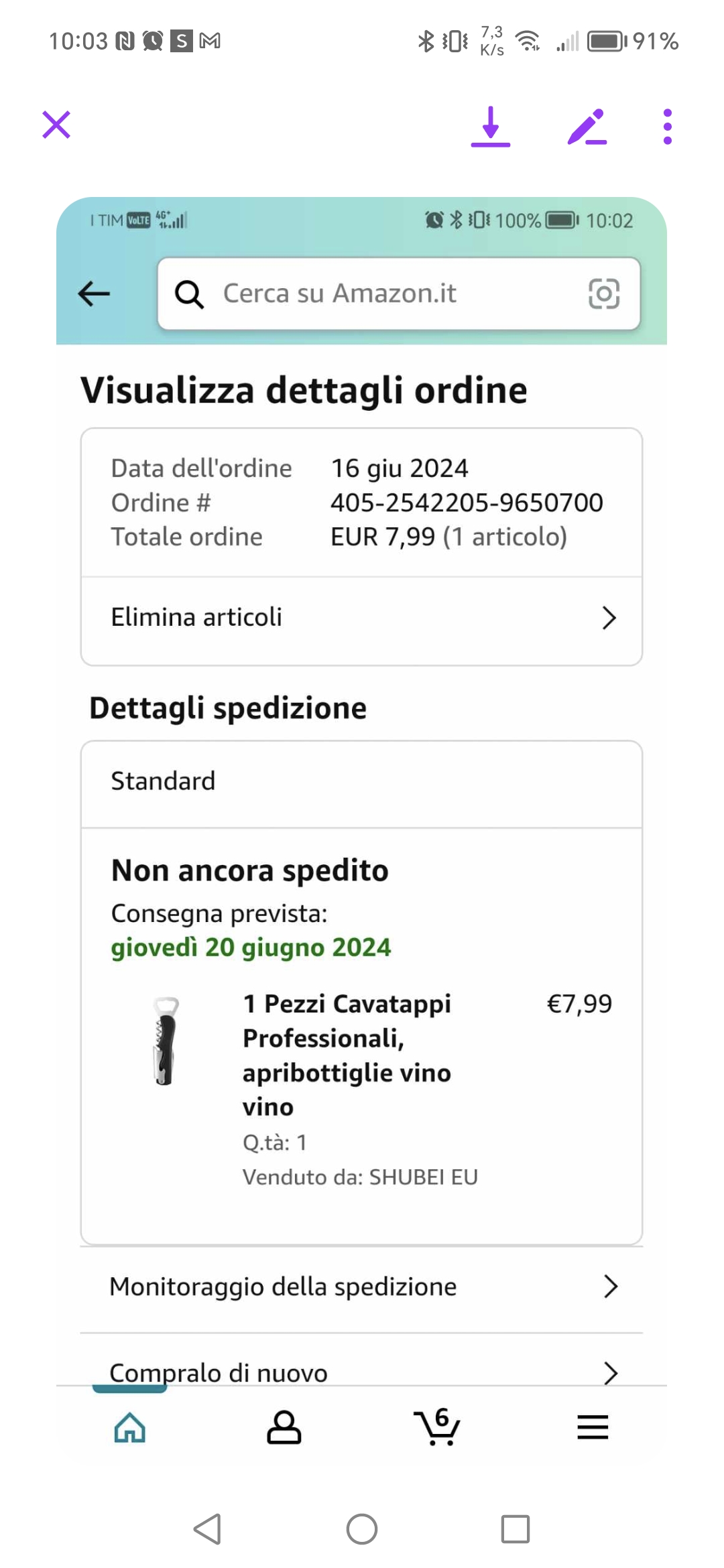Open the hamburger menu tab
Image resolution: width=724 pixels, height=1568 pixels.
pos(593,1427)
